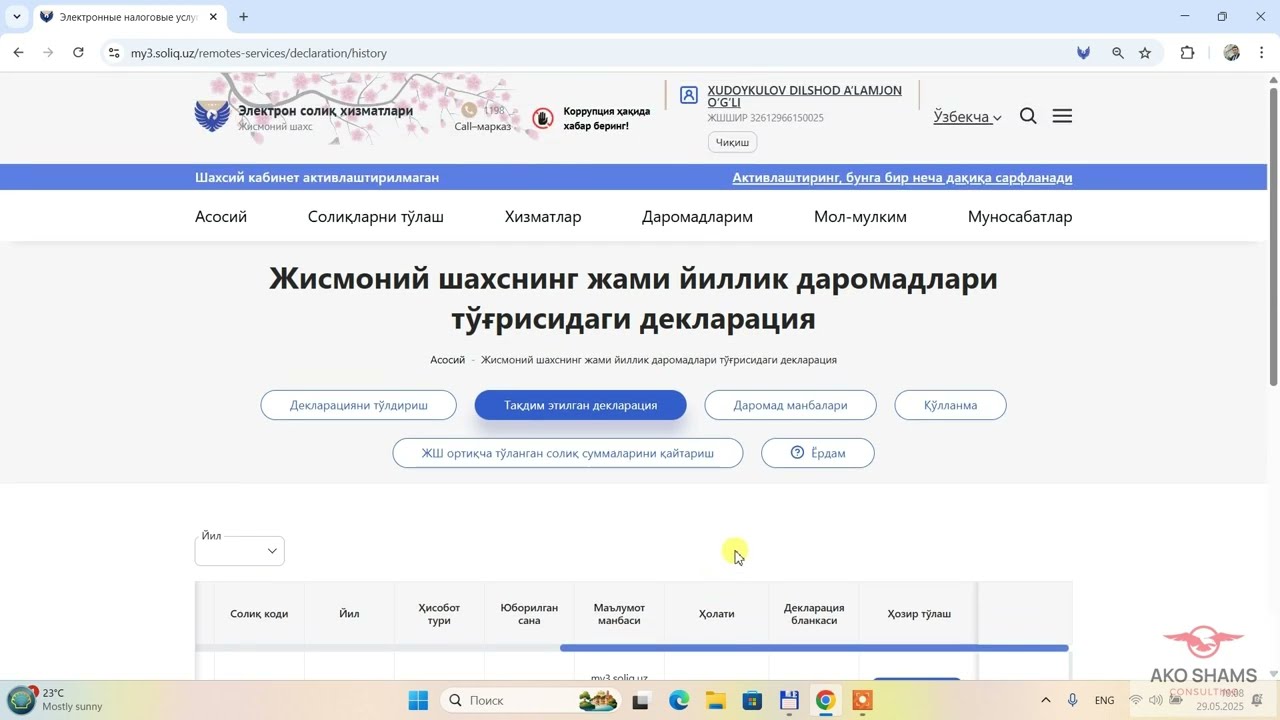Screen dimensions: 1280x720
Task: View site information icon in address bar
Action: 113,53
